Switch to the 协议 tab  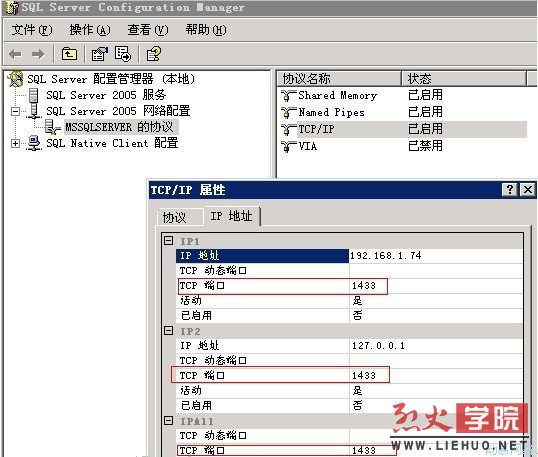coord(179,217)
